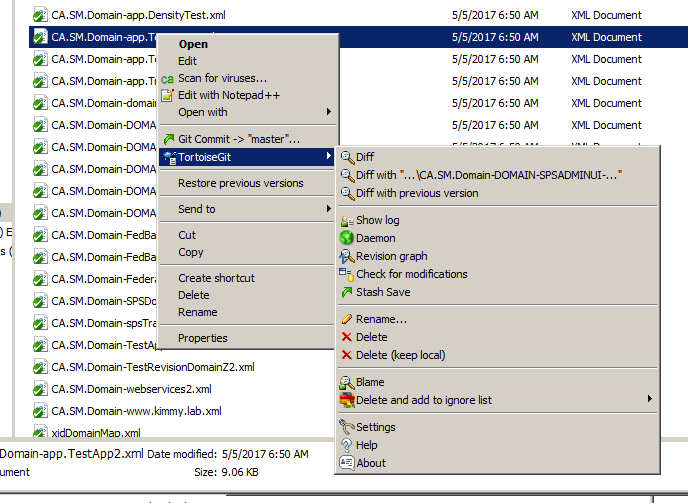Click the Revision graph icon

(347, 256)
